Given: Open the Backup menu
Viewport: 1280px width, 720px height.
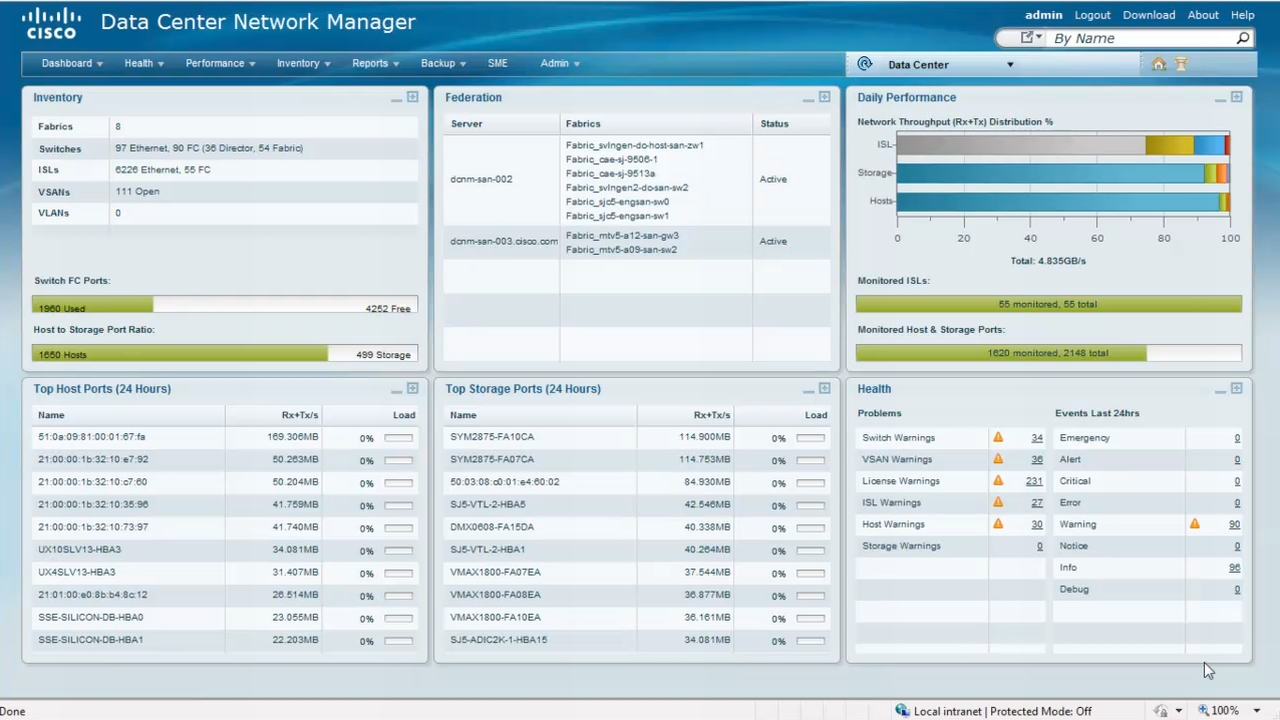Looking at the screenshot, I should pyautogui.click(x=443, y=63).
